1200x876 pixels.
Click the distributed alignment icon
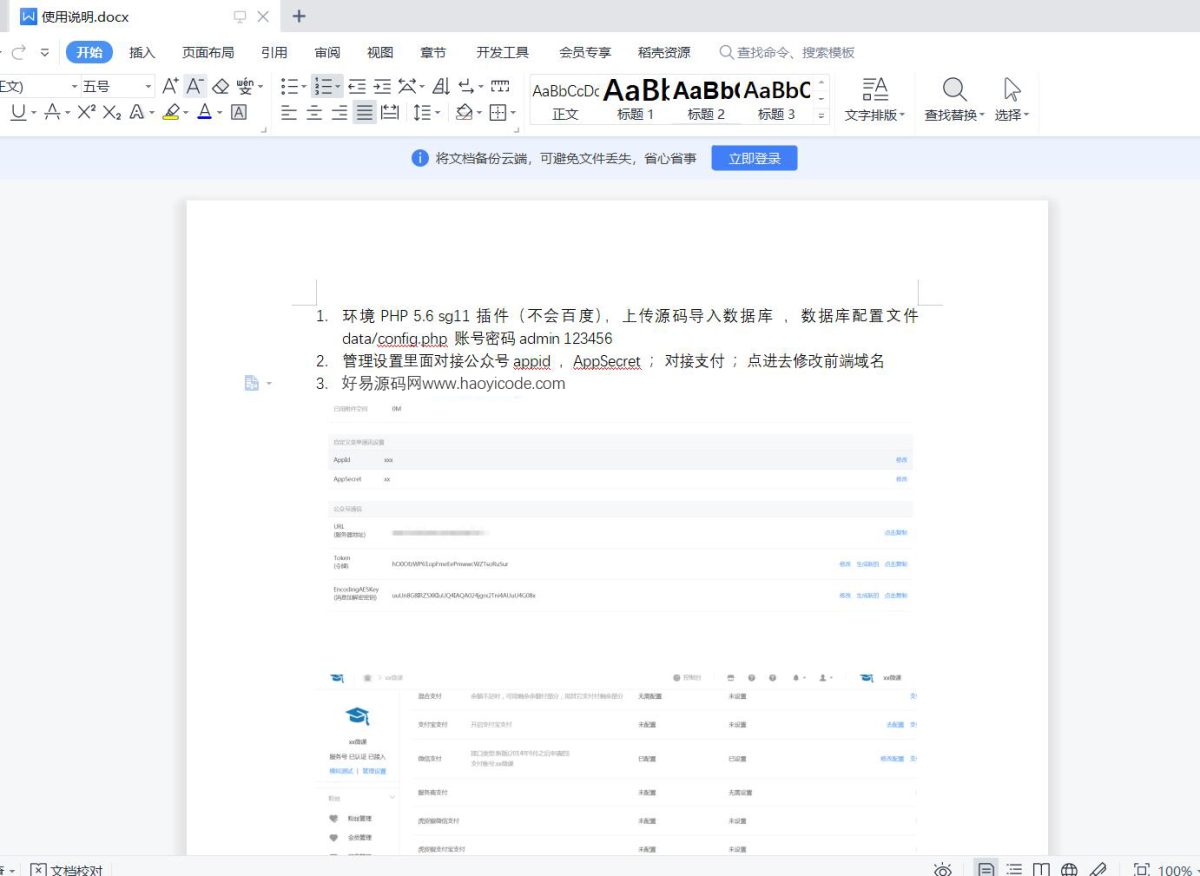coord(391,113)
